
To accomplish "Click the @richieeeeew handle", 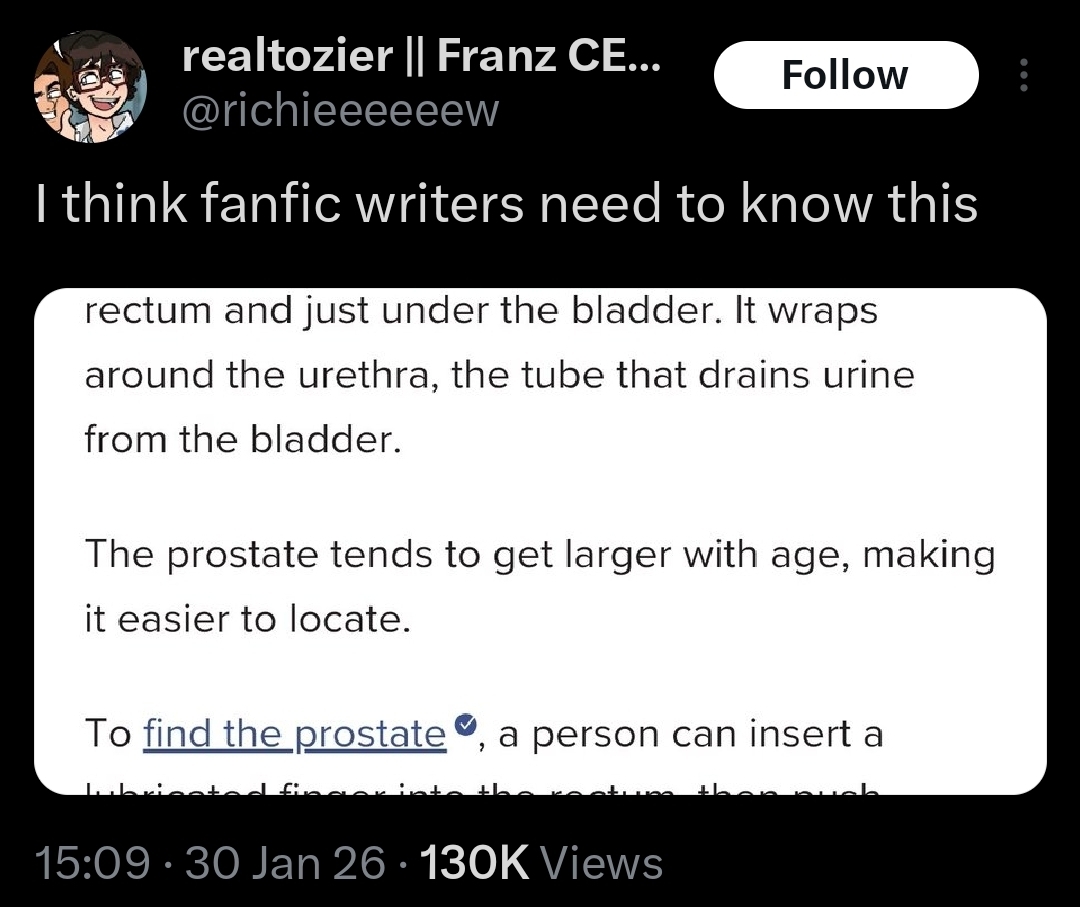I will point(340,110).
